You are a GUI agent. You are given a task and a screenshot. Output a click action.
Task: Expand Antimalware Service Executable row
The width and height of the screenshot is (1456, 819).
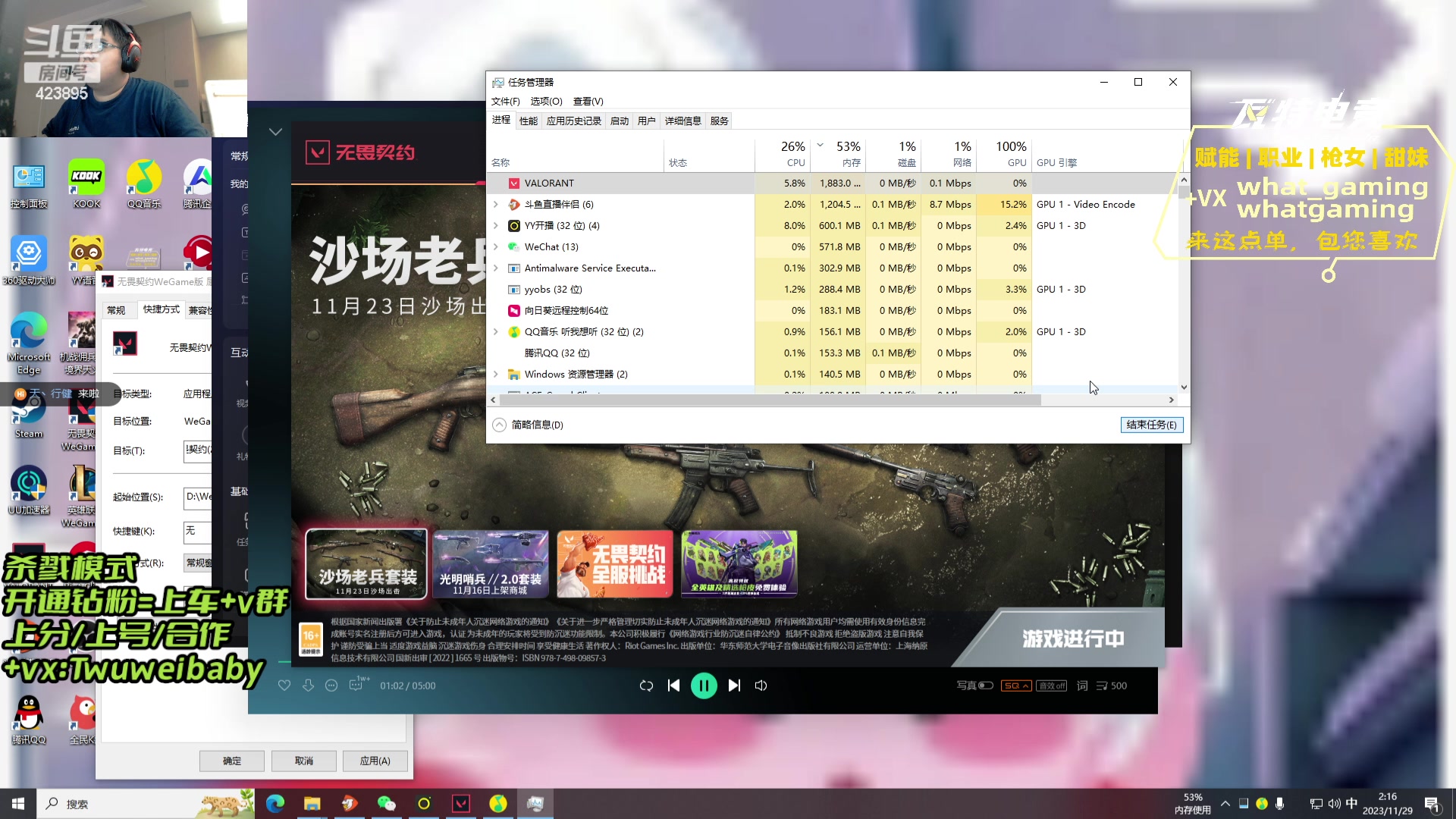click(496, 268)
